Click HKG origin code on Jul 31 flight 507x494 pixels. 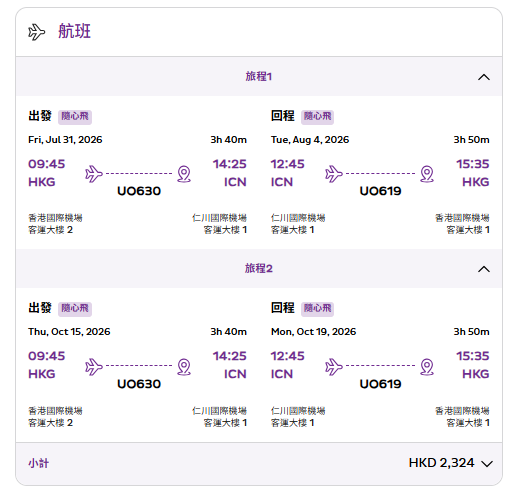[x=42, y=182]
